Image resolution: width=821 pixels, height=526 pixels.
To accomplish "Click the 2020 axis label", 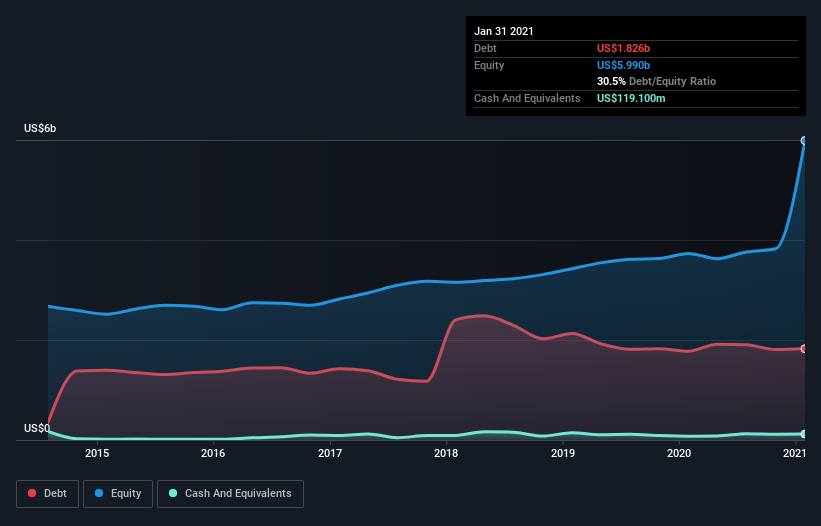I will (679, 453).
